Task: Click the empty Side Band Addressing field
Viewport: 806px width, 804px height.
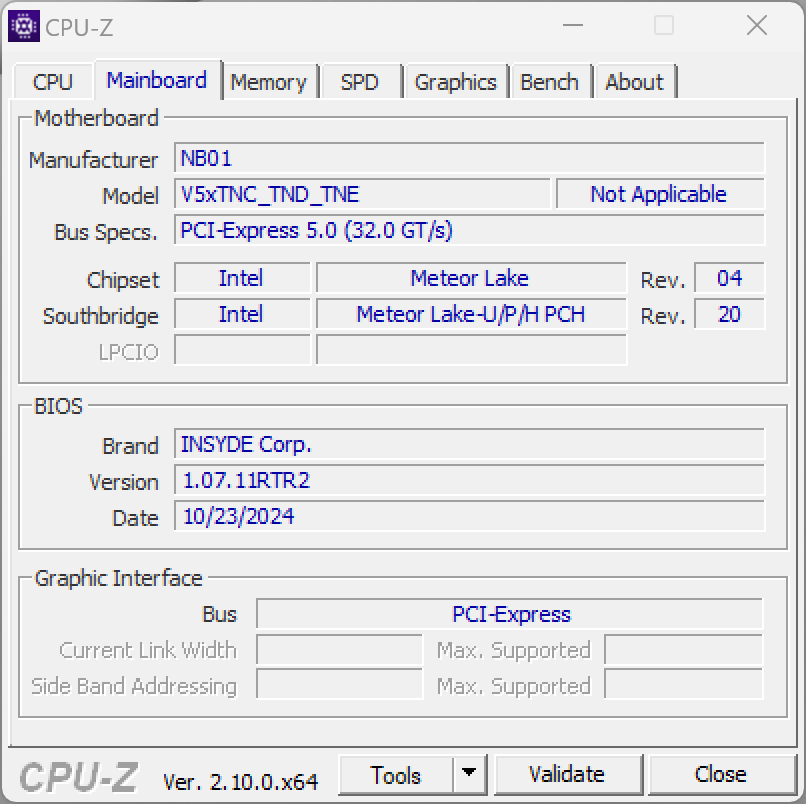Action: (339, 684)
